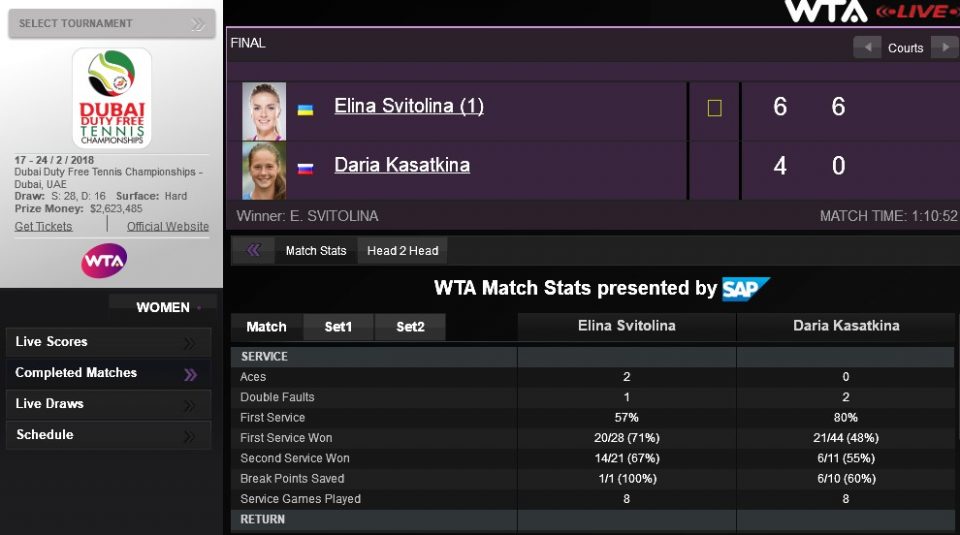Expand the Live Scores menu arrow
Screen dimensions: 960x535
click(190, 343)
